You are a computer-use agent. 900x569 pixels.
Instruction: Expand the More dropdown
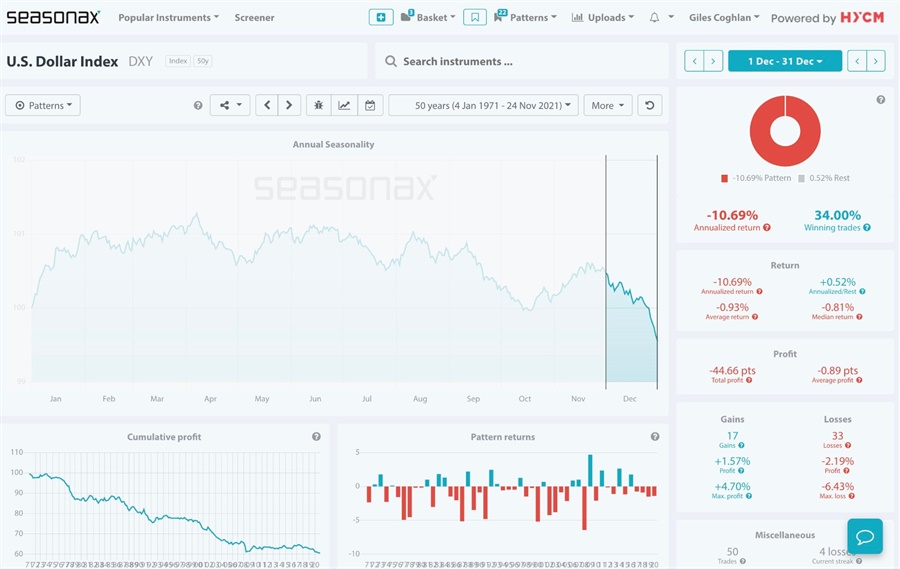(608, 105)
